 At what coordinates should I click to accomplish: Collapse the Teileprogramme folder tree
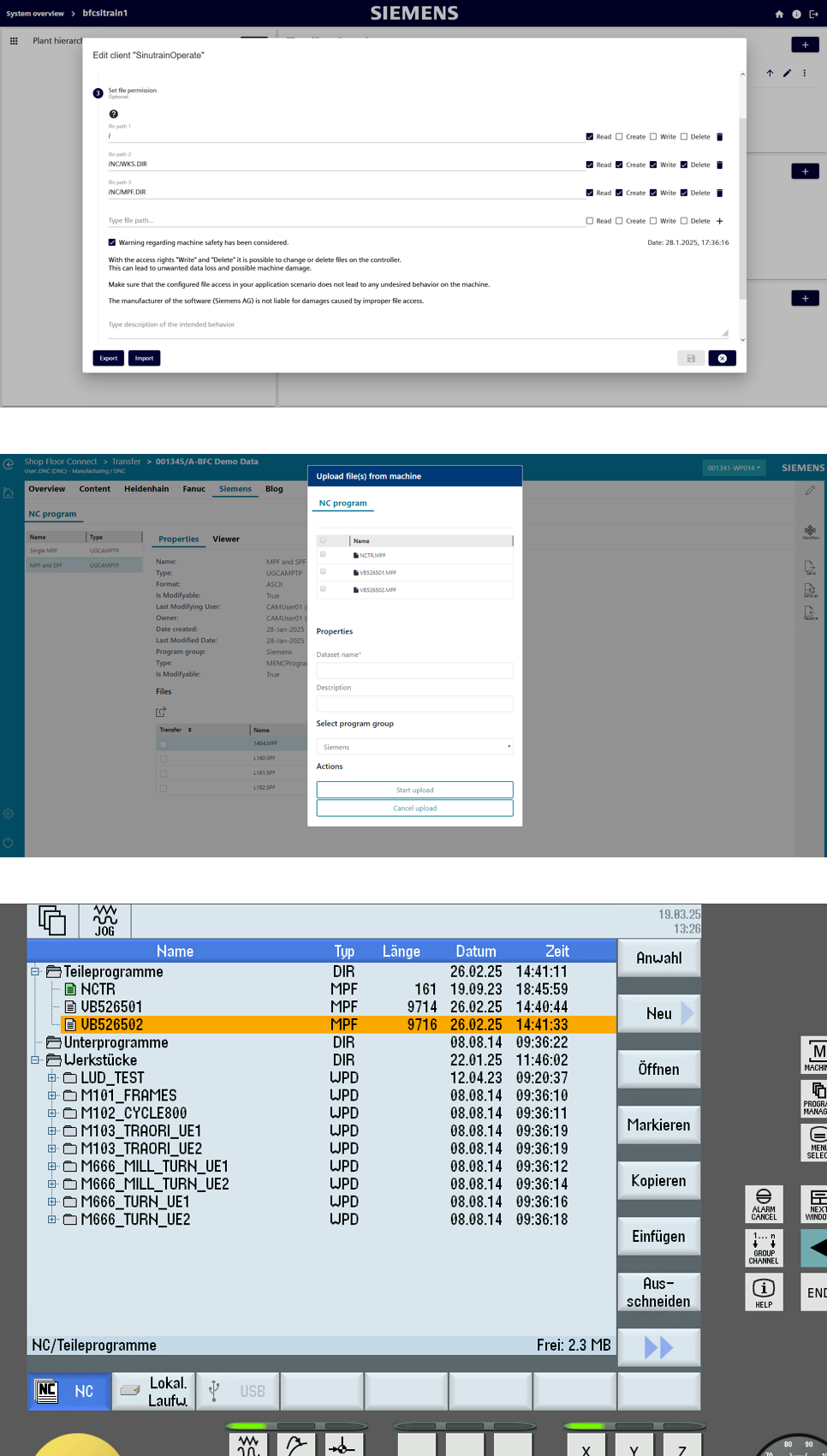pyautogui.click(x=35, y=971)
